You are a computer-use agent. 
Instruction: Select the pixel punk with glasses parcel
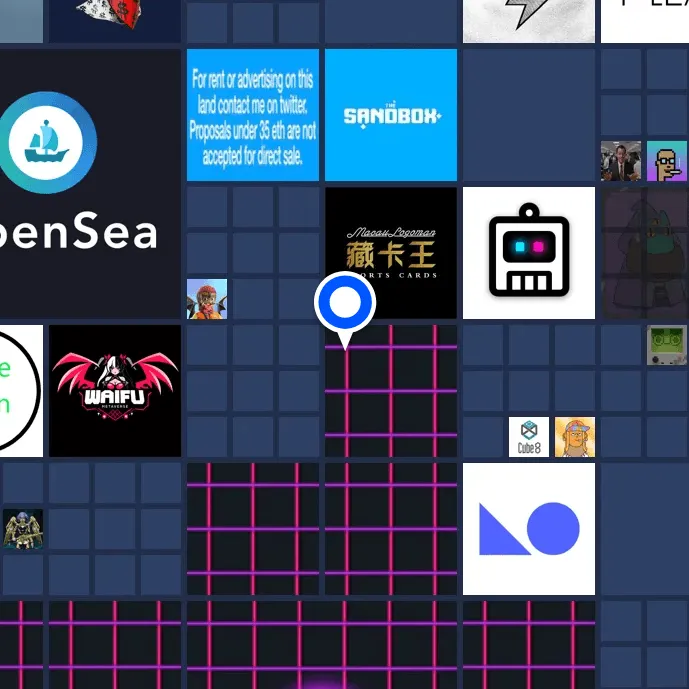click(x=667, y=161)
